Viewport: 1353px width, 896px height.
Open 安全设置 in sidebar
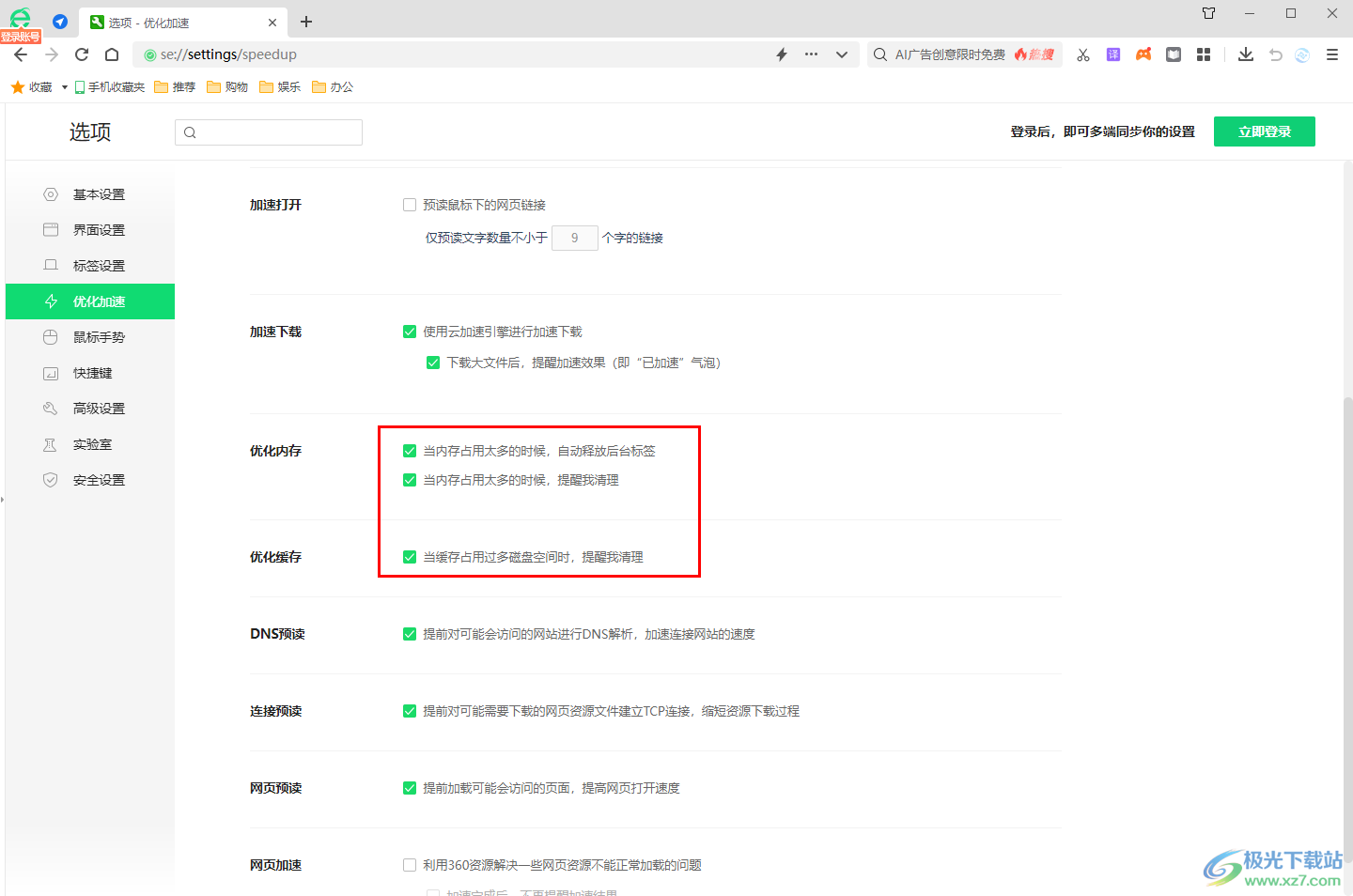point(90,480)
